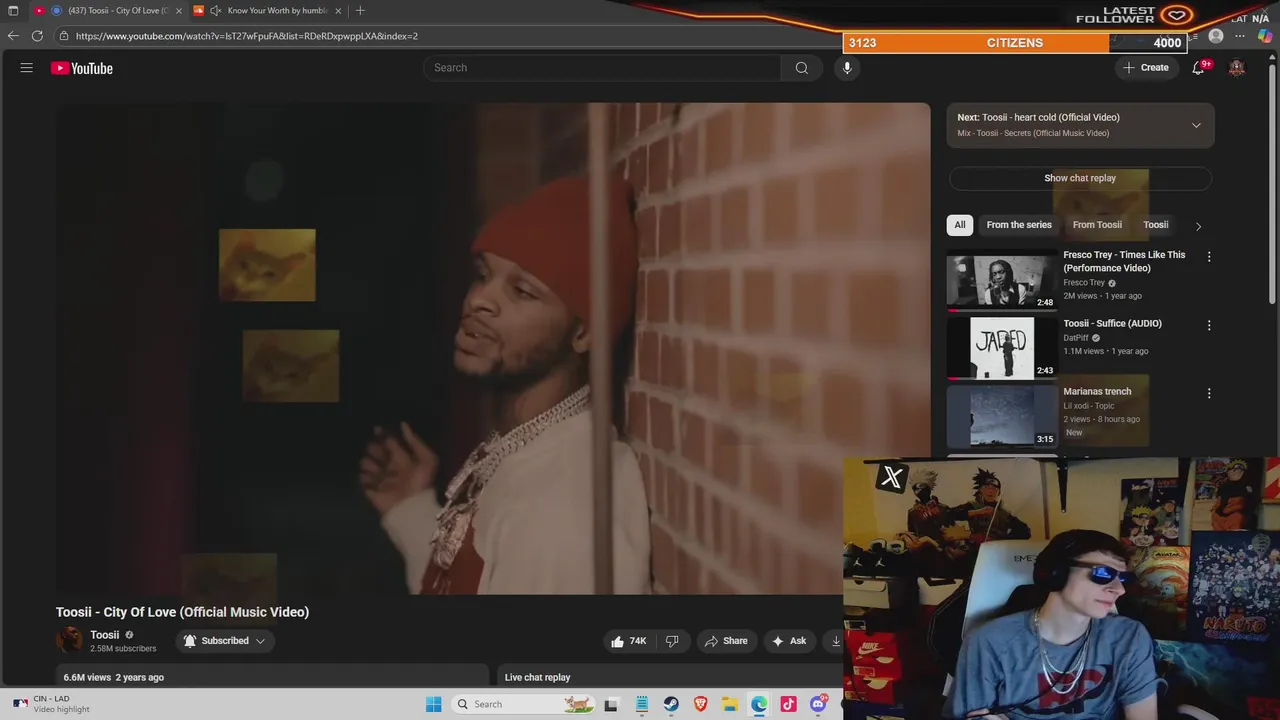Viewport: 1280px width, 720px height.
Task: Click the main video player
Action: [493, 348]
